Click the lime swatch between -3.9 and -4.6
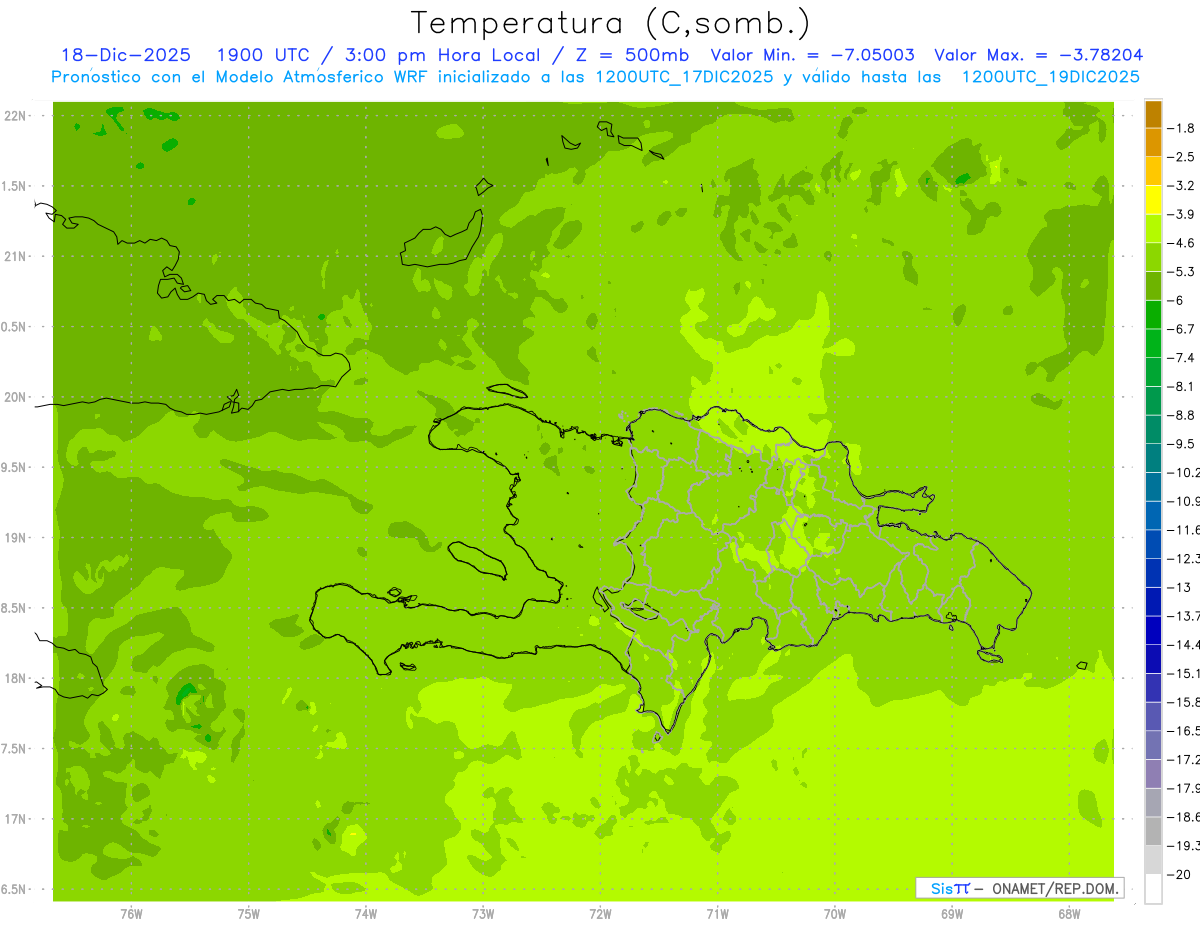Image resolution: width=1200 pixels, height=927 pixels. [1153, 228]
